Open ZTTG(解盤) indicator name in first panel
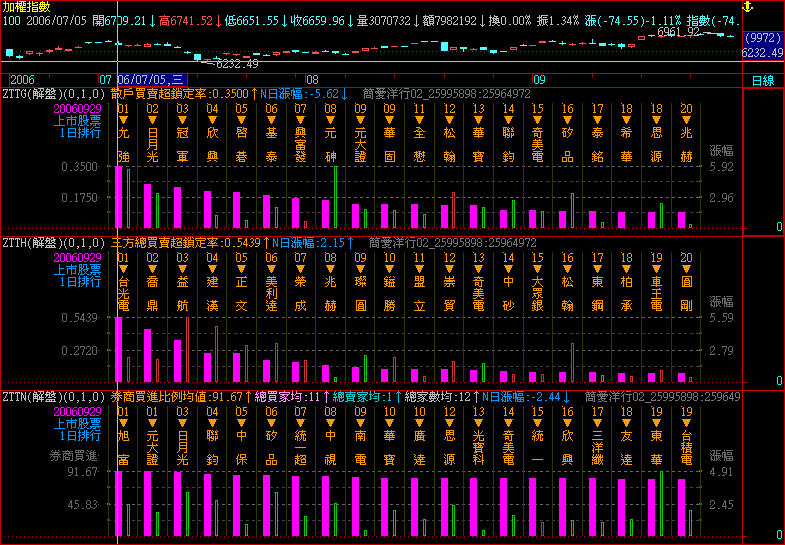The width and height of the screenshot is (785, 545). (34, 93)
